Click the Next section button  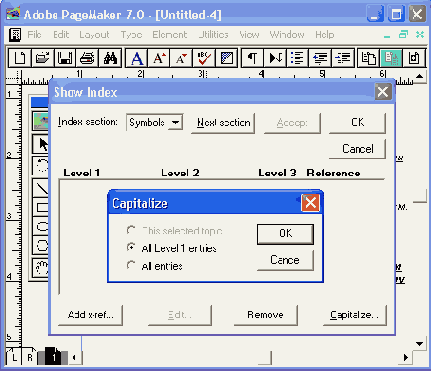point(223,123)
